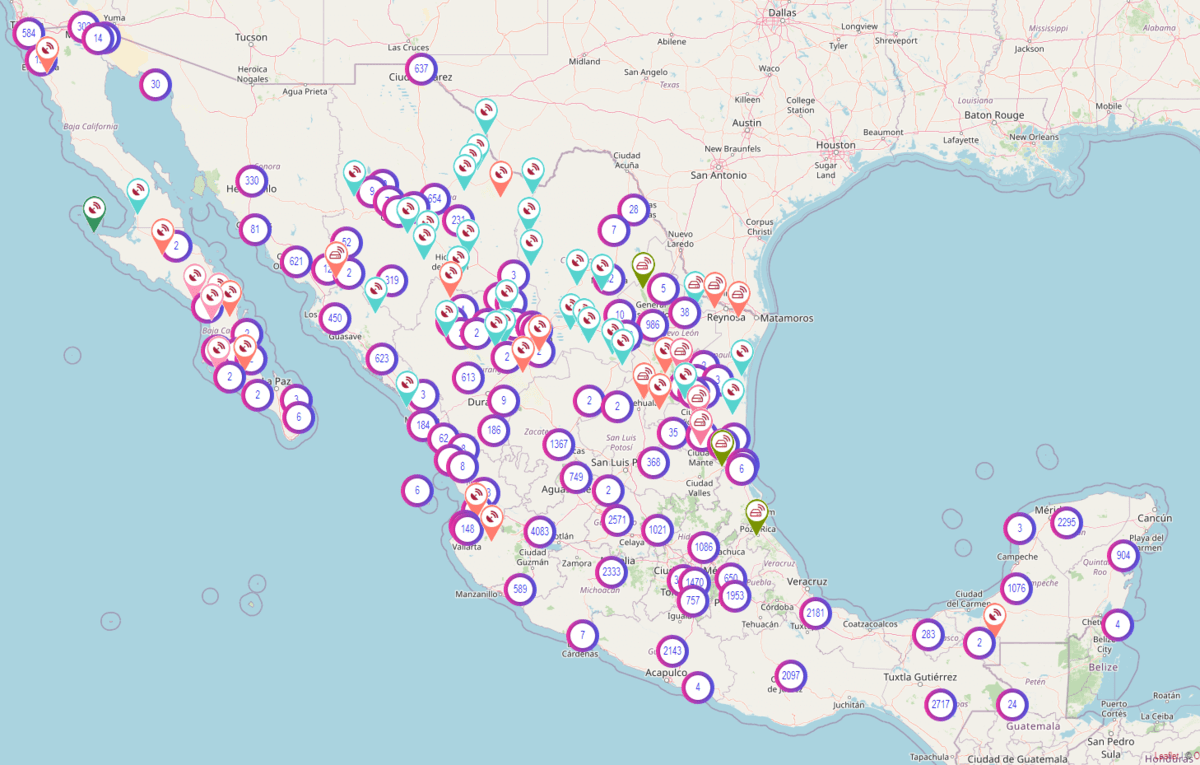The image size is (1200, 765).
Task: Select the 2097 cluster marker in Oaxaca
Action: [x=790, y=676]
